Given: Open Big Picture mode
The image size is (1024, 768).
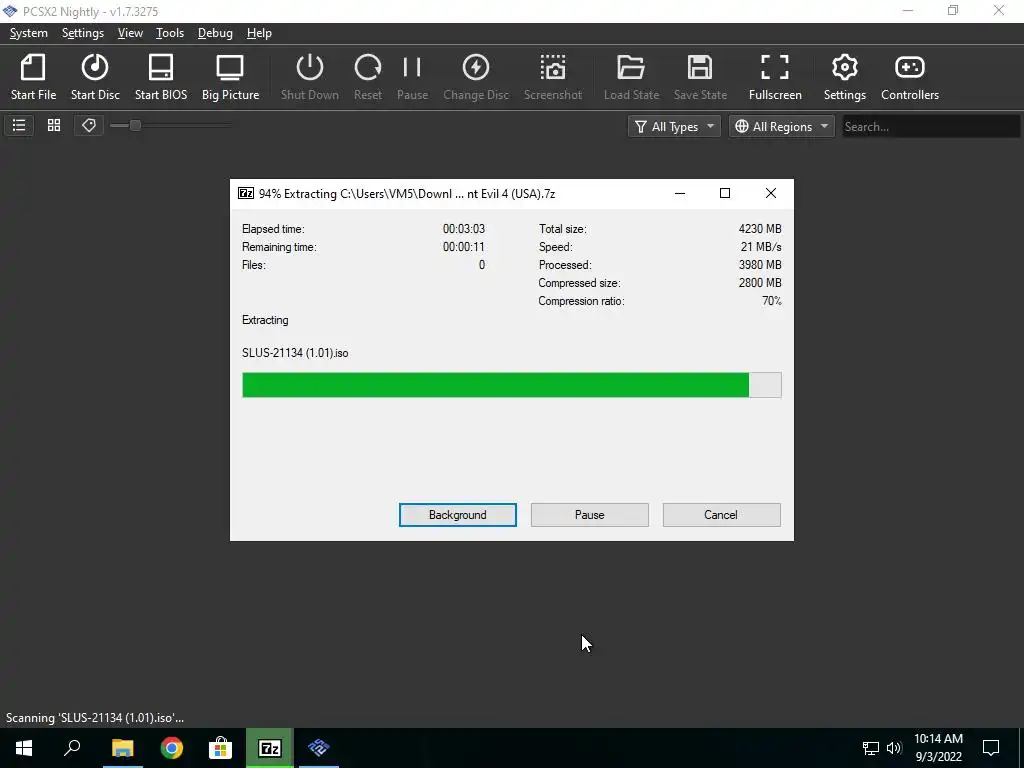Looking at the screenshot, I should point(231,77).
